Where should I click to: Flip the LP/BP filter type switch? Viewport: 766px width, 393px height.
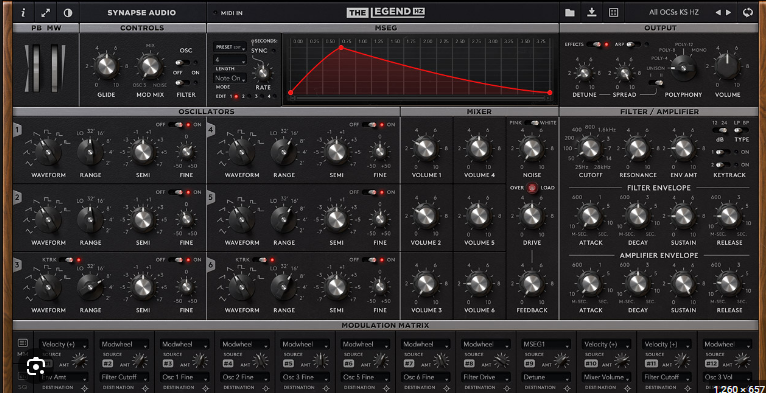[x=742, y=130]
